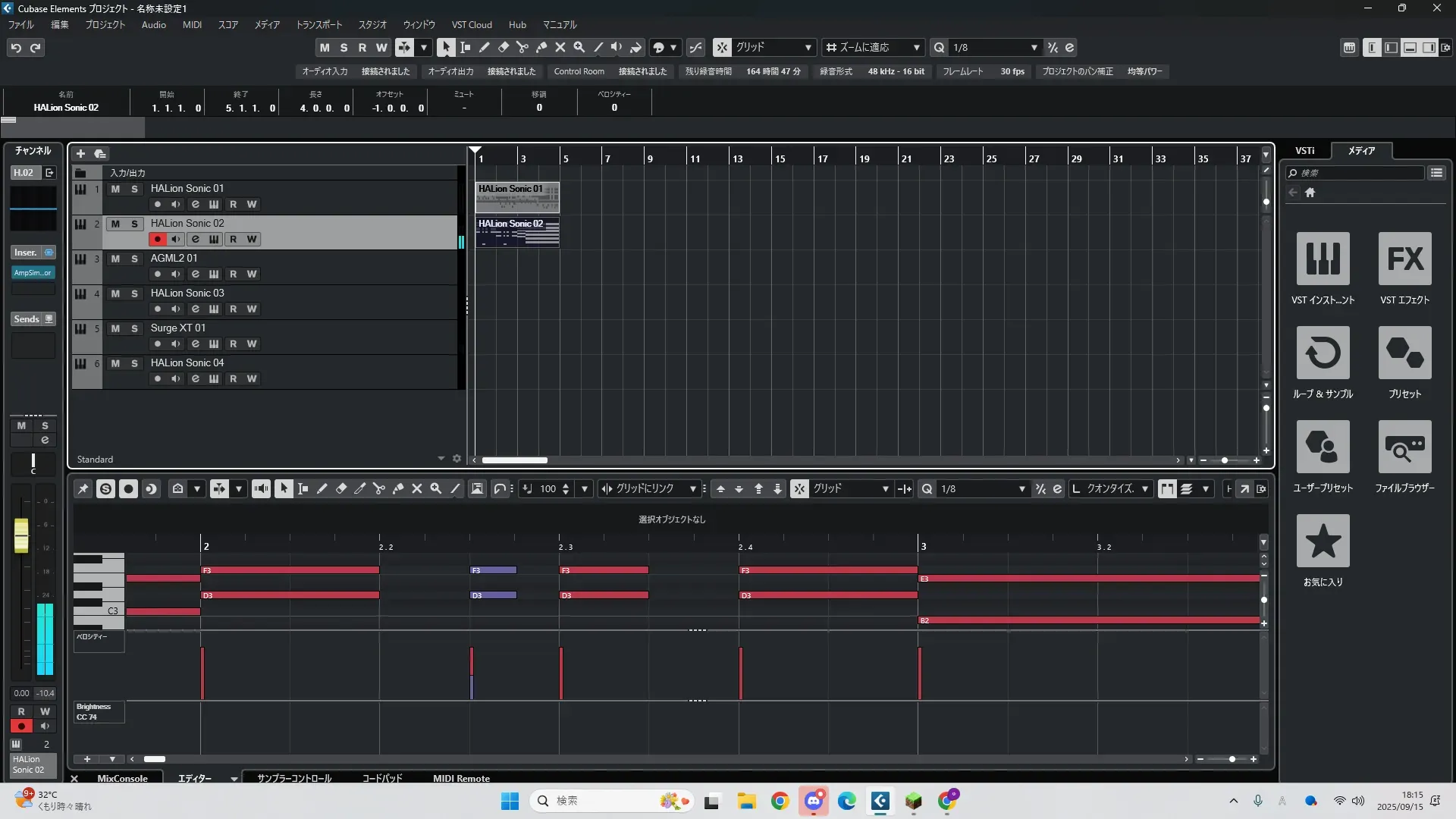Open Loops & Samples media tile
Viewport: 1456px width, 819px height.
1323,353
